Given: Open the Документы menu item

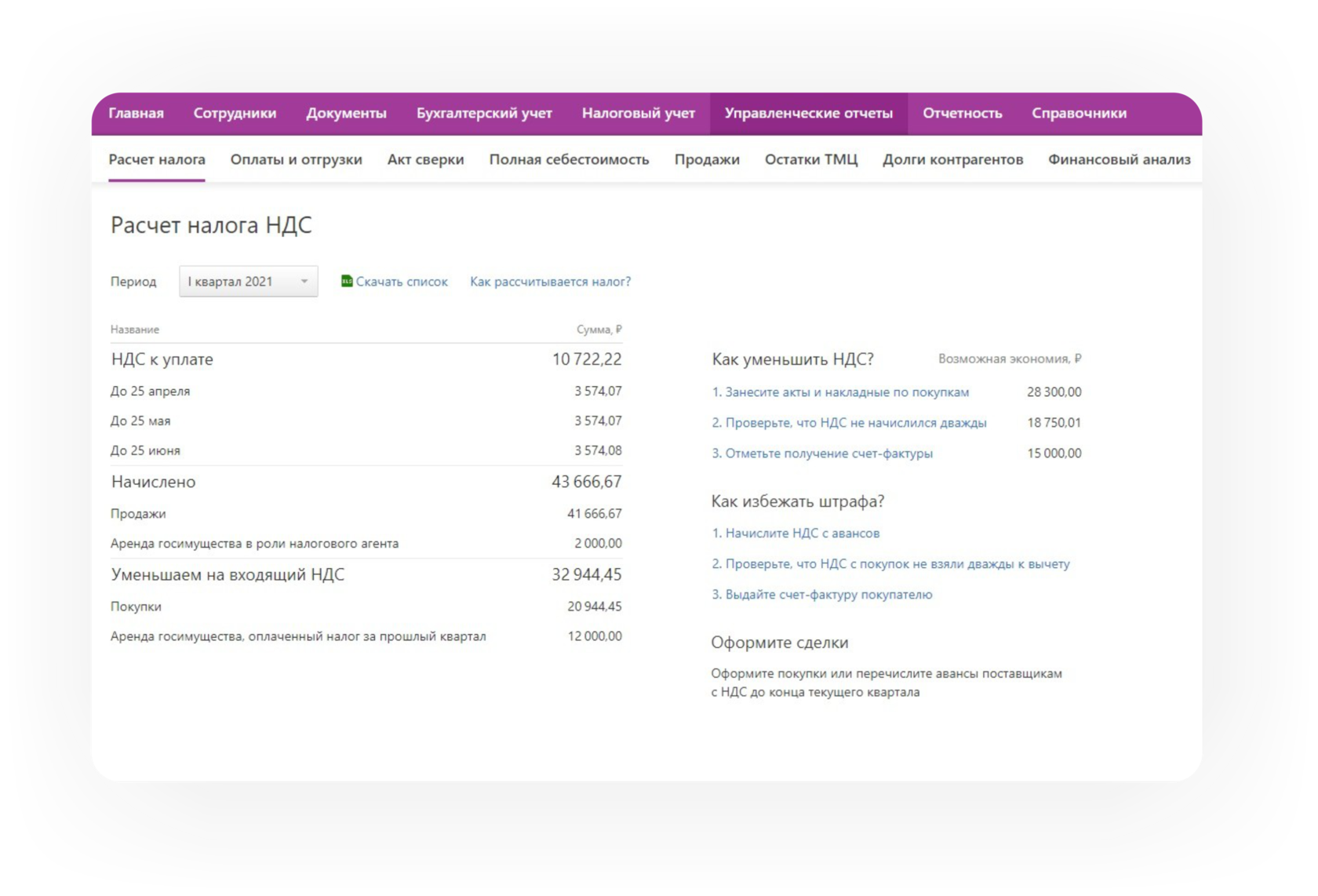Looking at the screenshot, I should (x=346, y=113).
